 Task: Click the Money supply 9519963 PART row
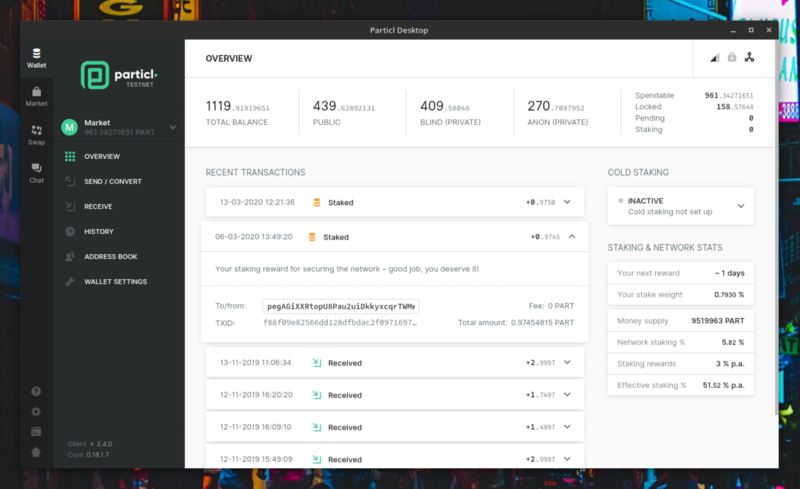pos(681,321)
